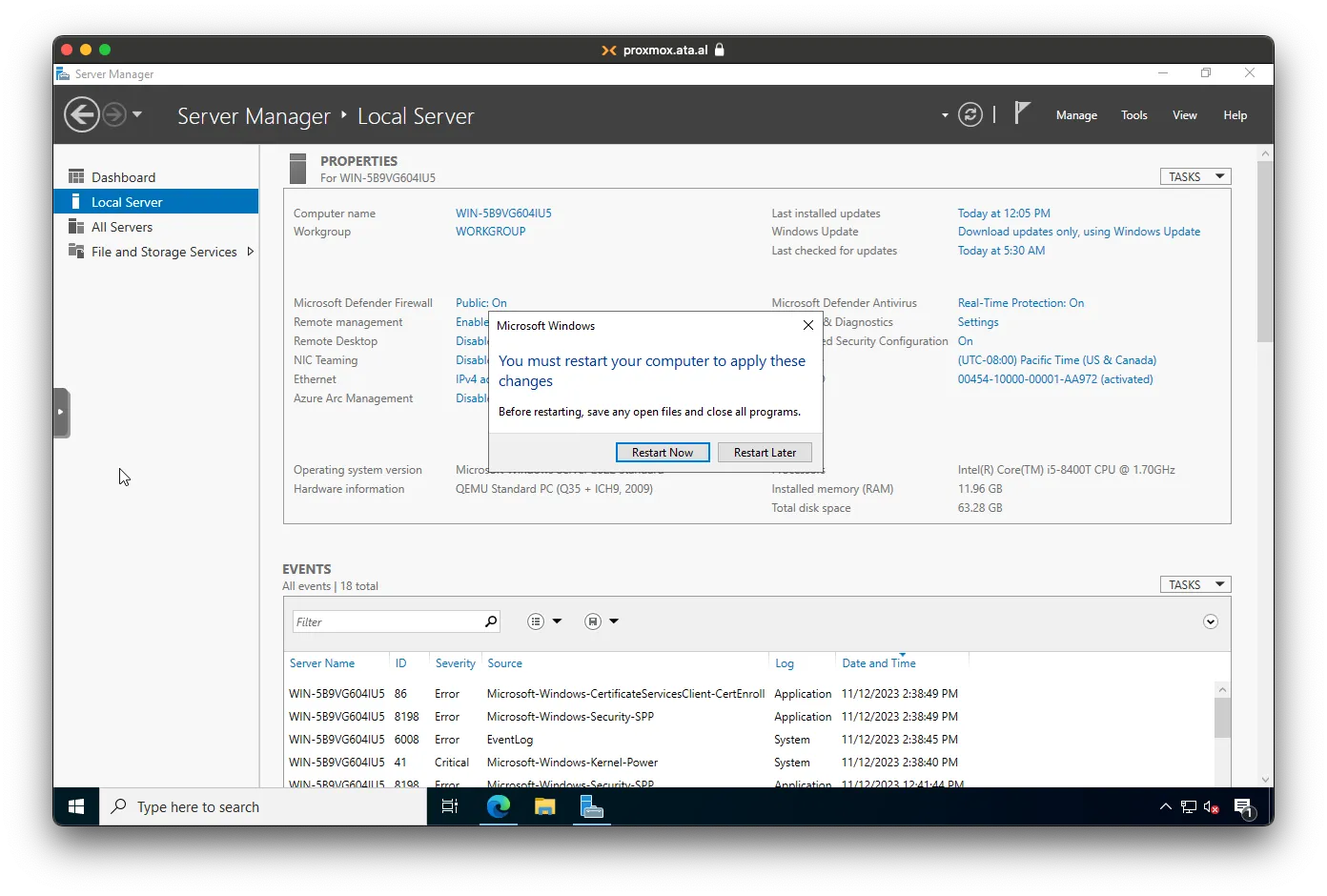Click the muted volume tray icon
This screenshot has width=1327, height=896.
[x=1212, y=806]
